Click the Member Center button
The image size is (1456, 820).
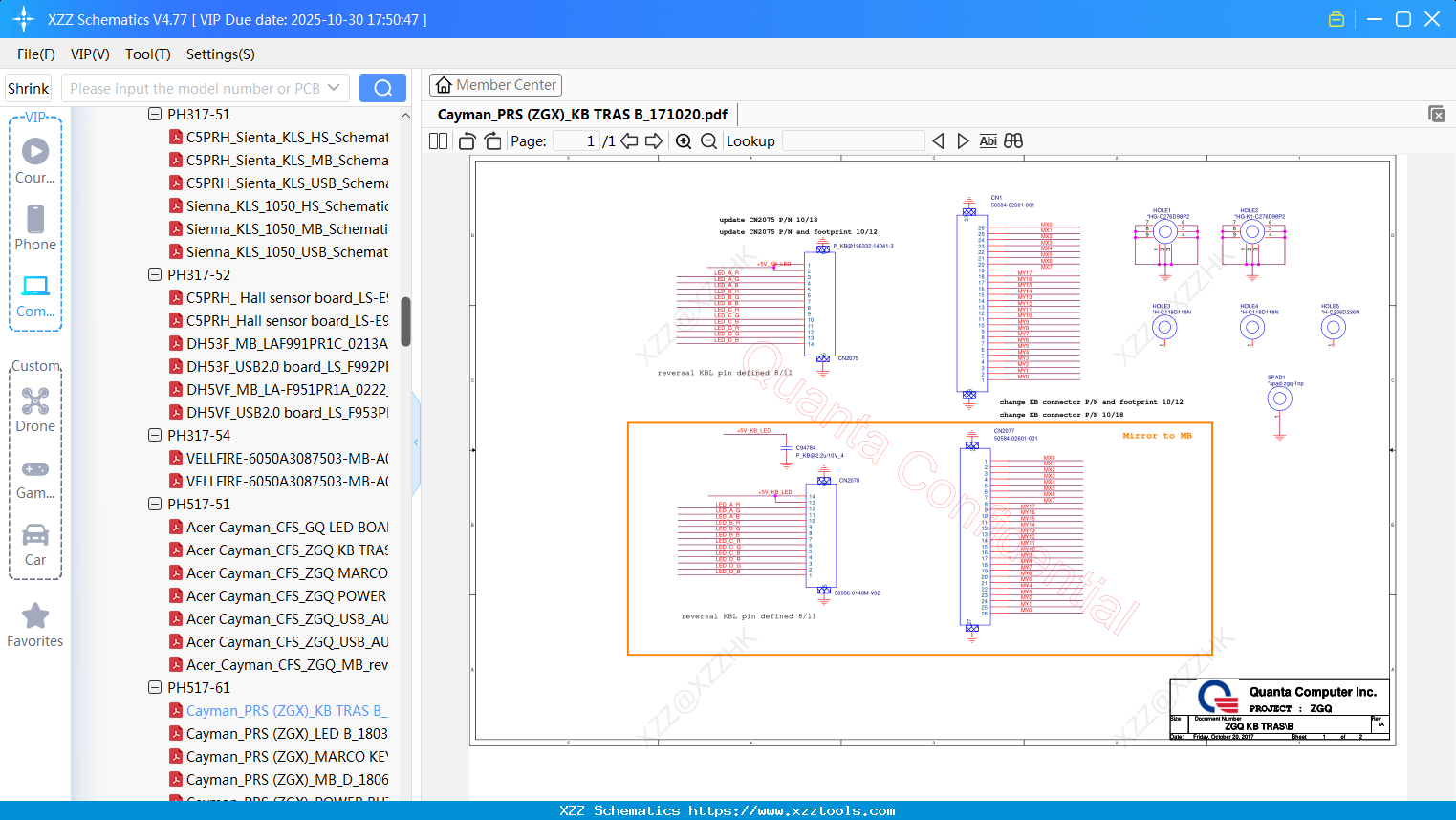tap(495, 85)
